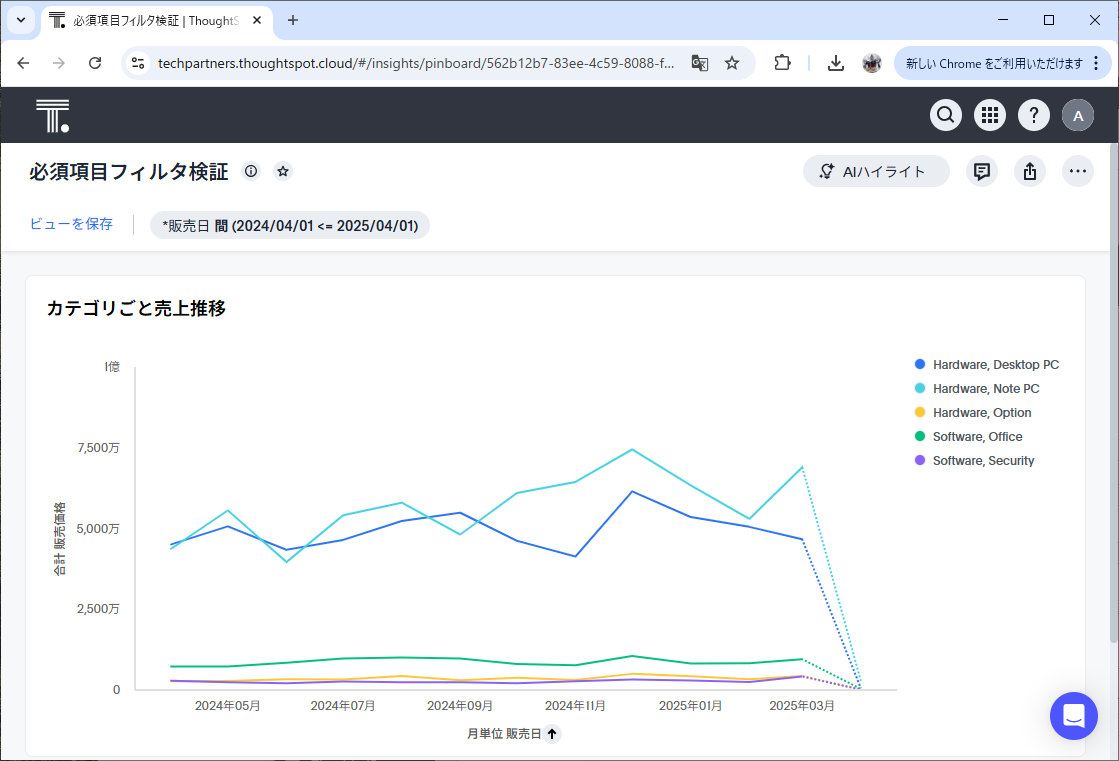Viewport: 1119px width, 761px height.
Task: Open ThoughtSpot search magnifier icon
Action: click(x=946, y=115)
